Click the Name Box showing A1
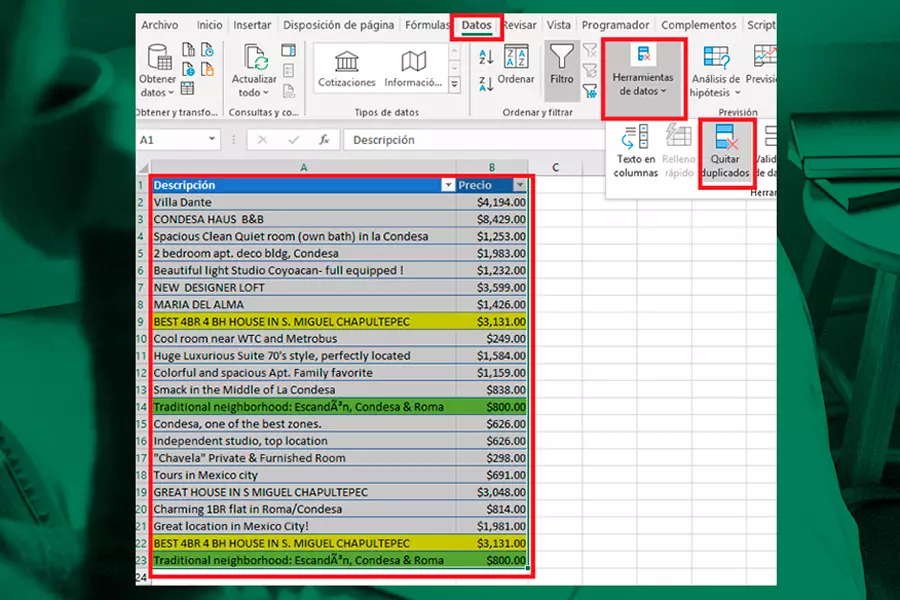Screen dimensions: 900x600 click(x=171, y=140)
